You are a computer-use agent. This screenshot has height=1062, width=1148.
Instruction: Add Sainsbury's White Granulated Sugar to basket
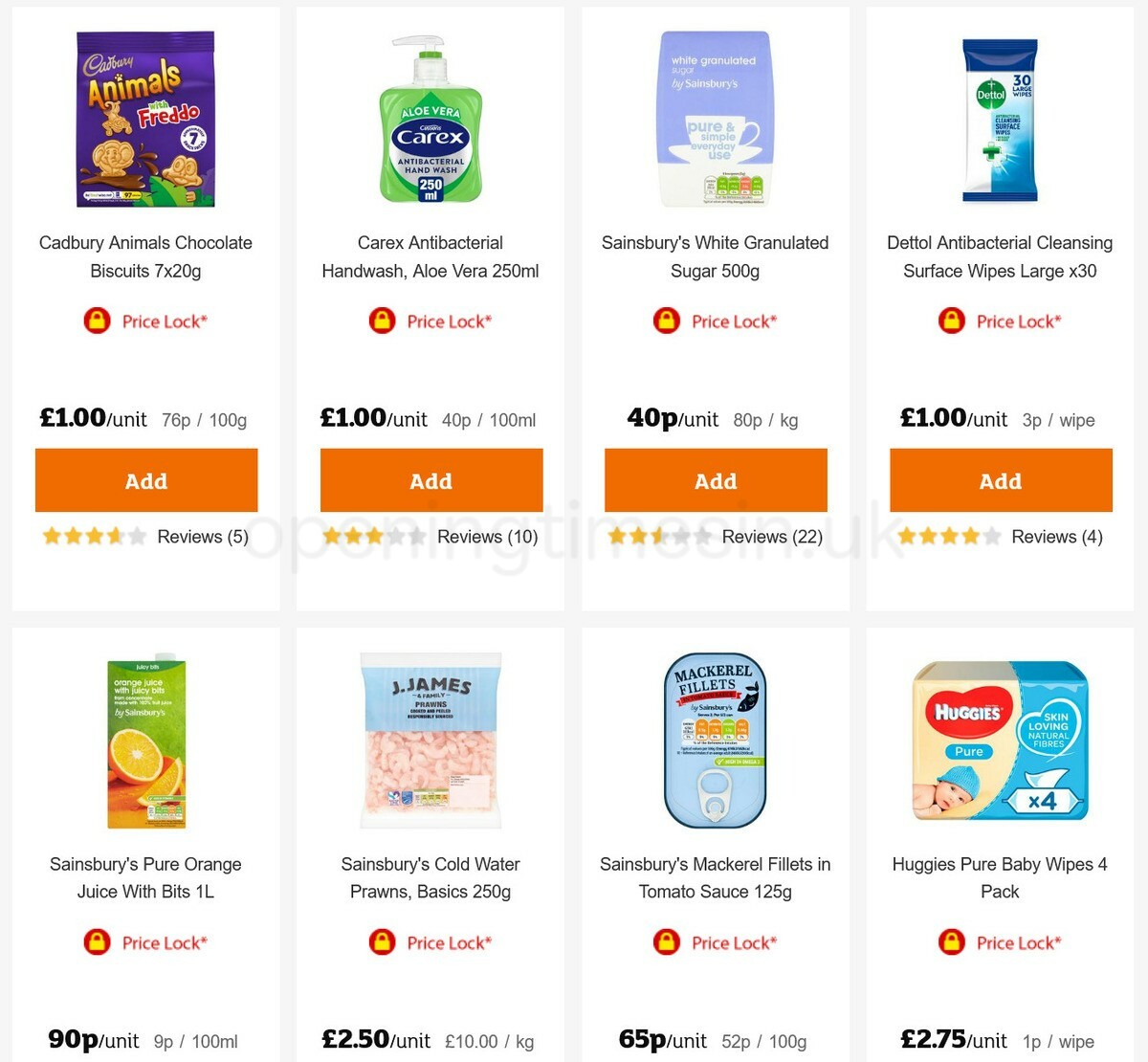tap(716, 480)
